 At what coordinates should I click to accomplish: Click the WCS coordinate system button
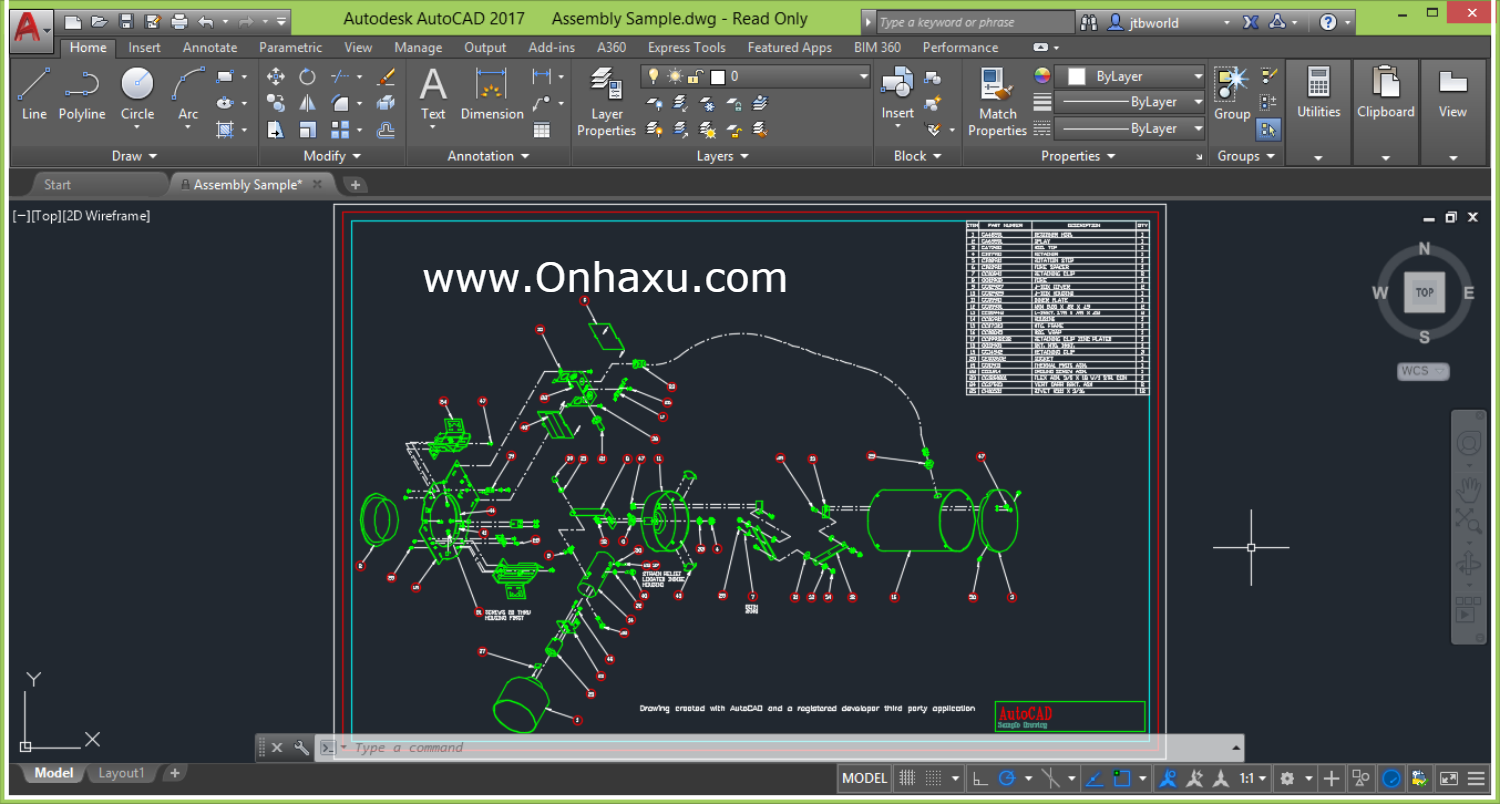point(1423,371)
